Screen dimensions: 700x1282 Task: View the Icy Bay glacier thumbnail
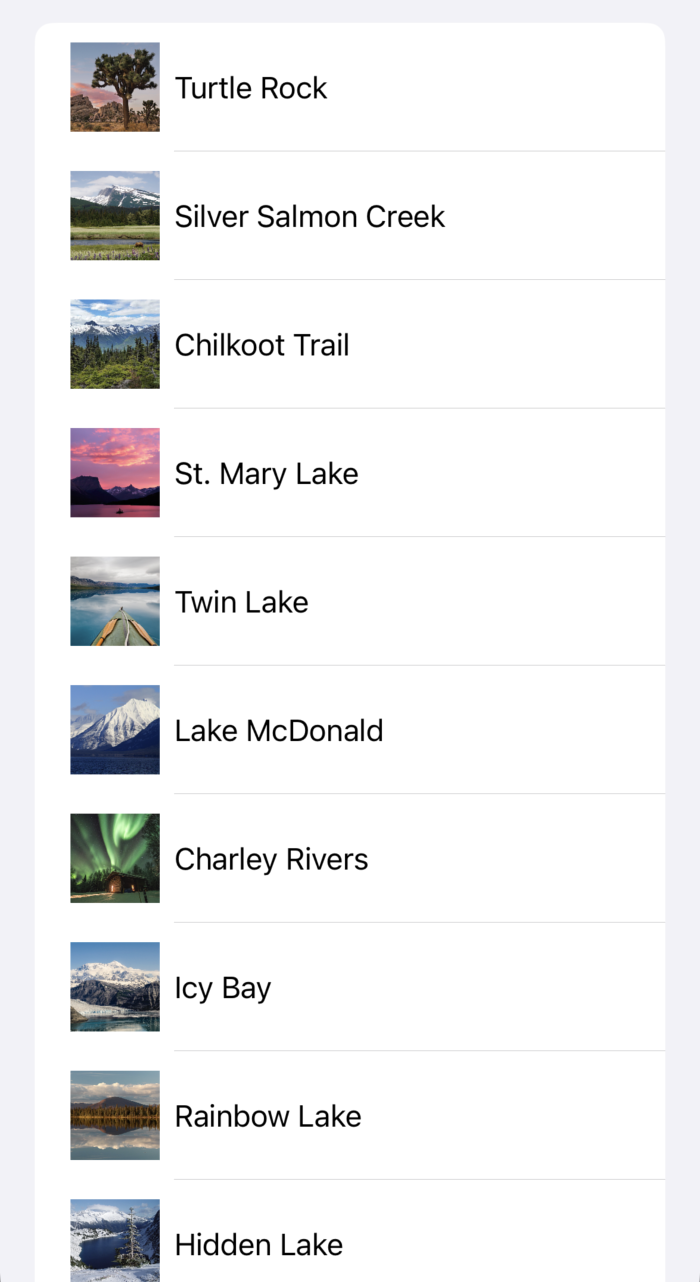[114, 987]
